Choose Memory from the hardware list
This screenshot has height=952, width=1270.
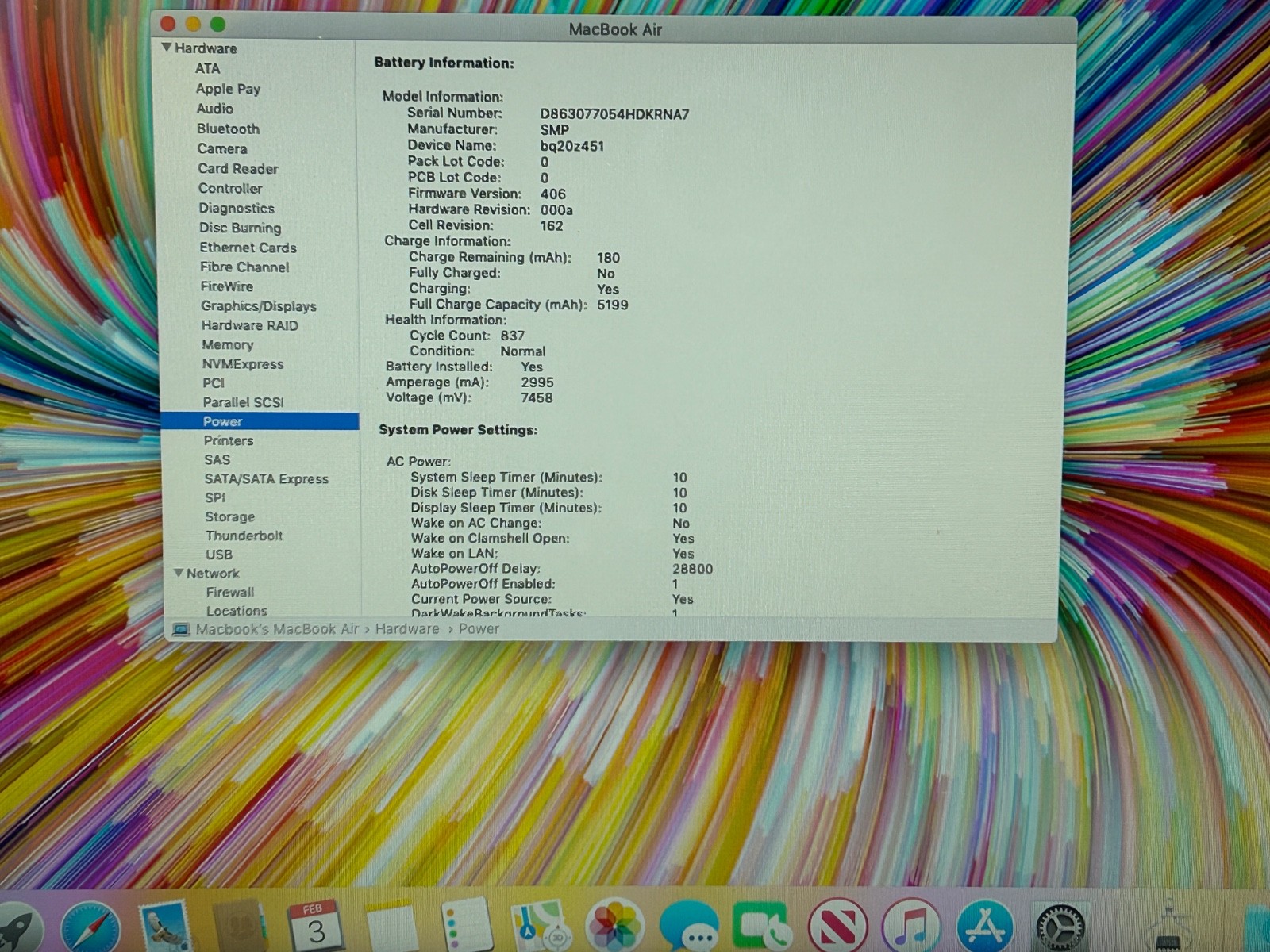[x=227, y=345]
